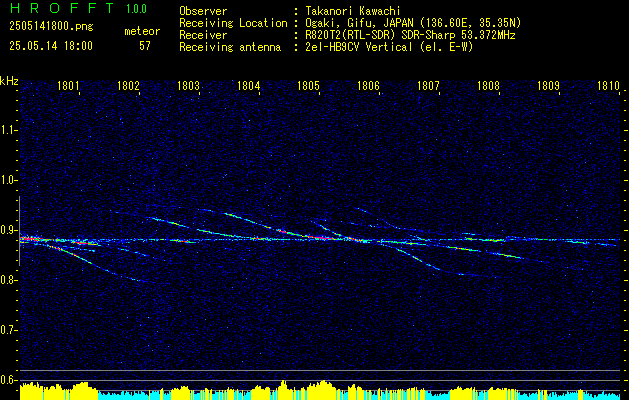Click time marker 1802
The height and width of the screenshot is (400, 629).
(128, 86)
